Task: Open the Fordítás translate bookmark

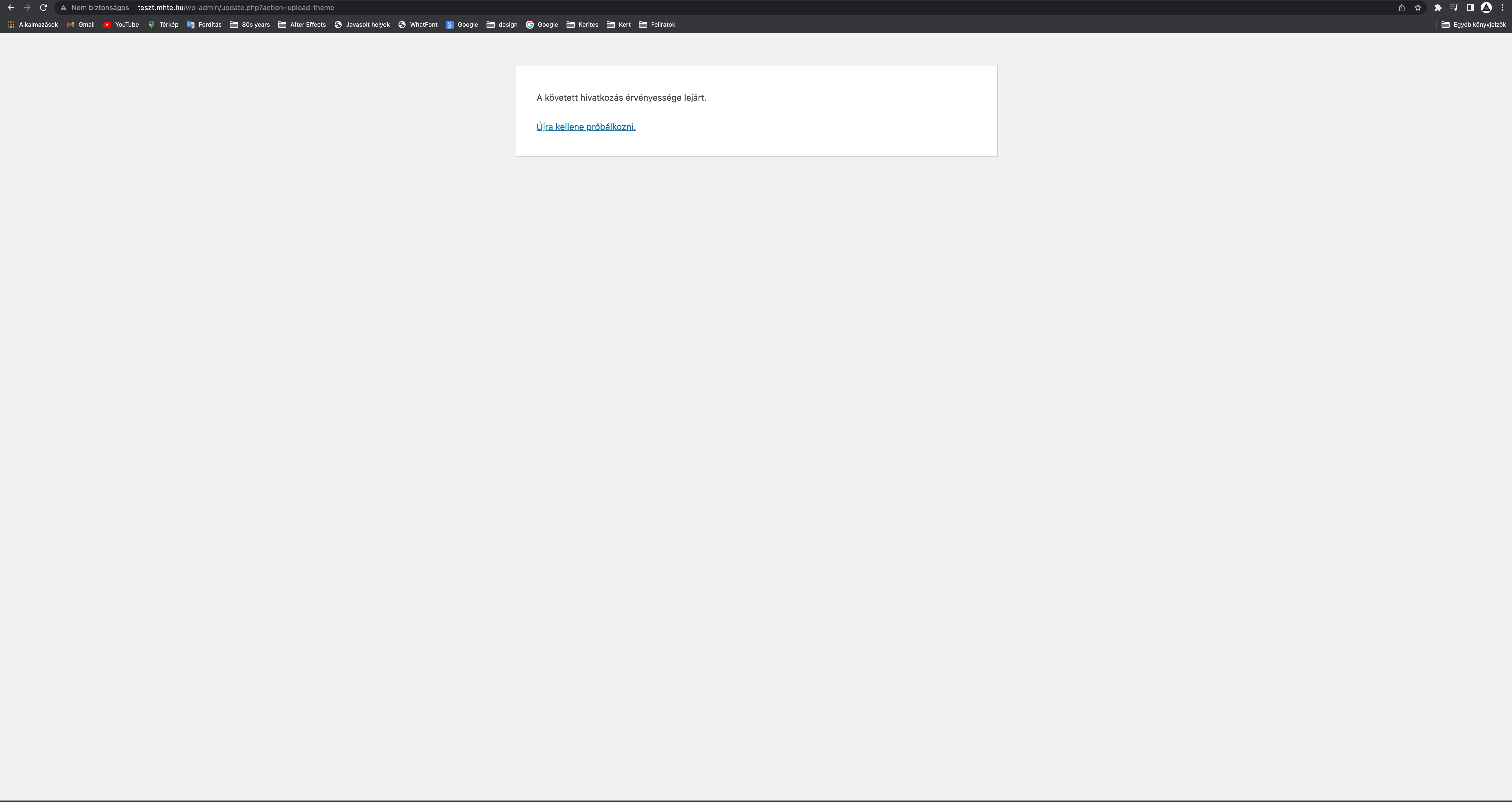Action: click(204, 25)
